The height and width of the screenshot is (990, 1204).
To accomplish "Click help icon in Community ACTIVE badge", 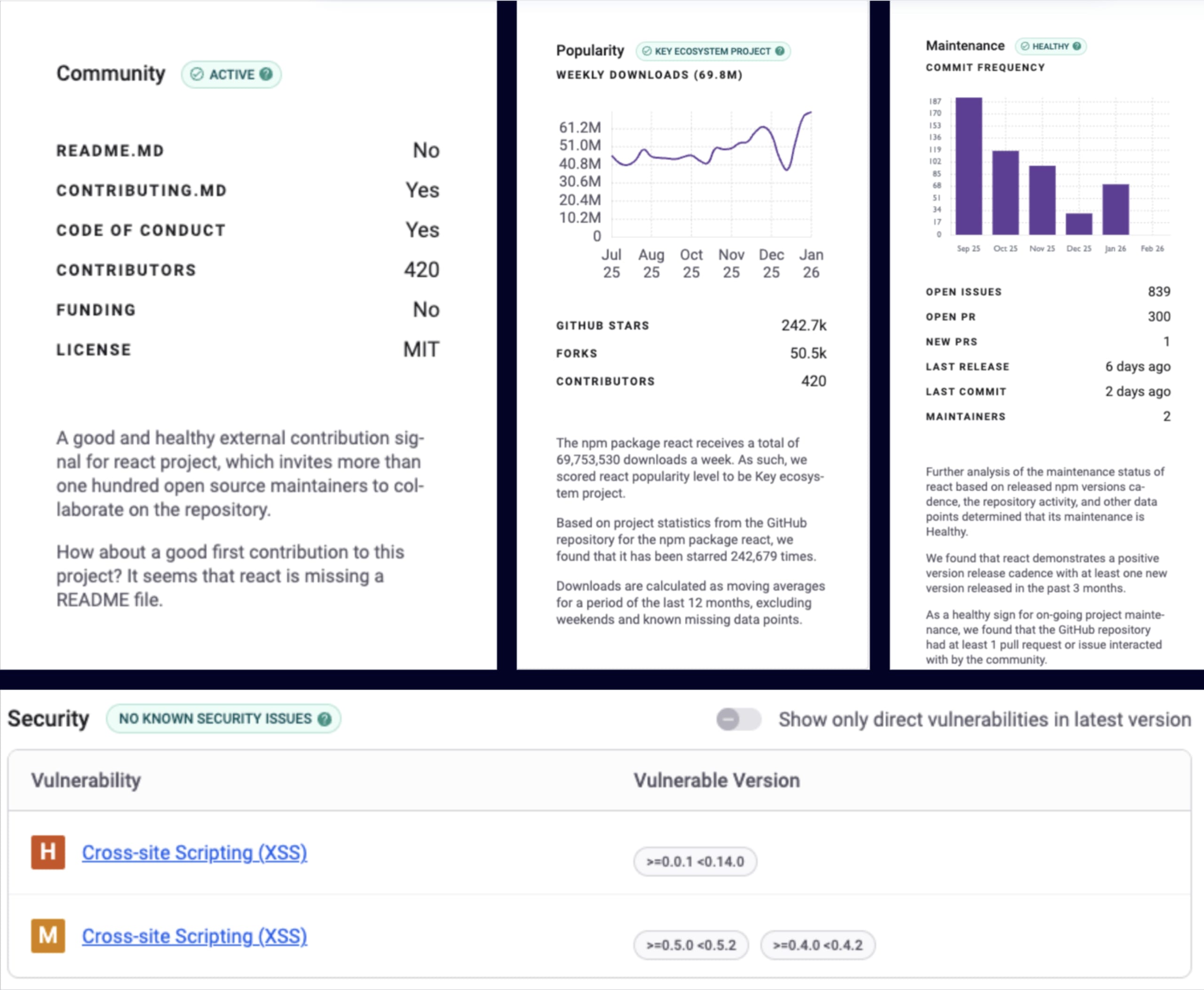I will click(266, 74).
